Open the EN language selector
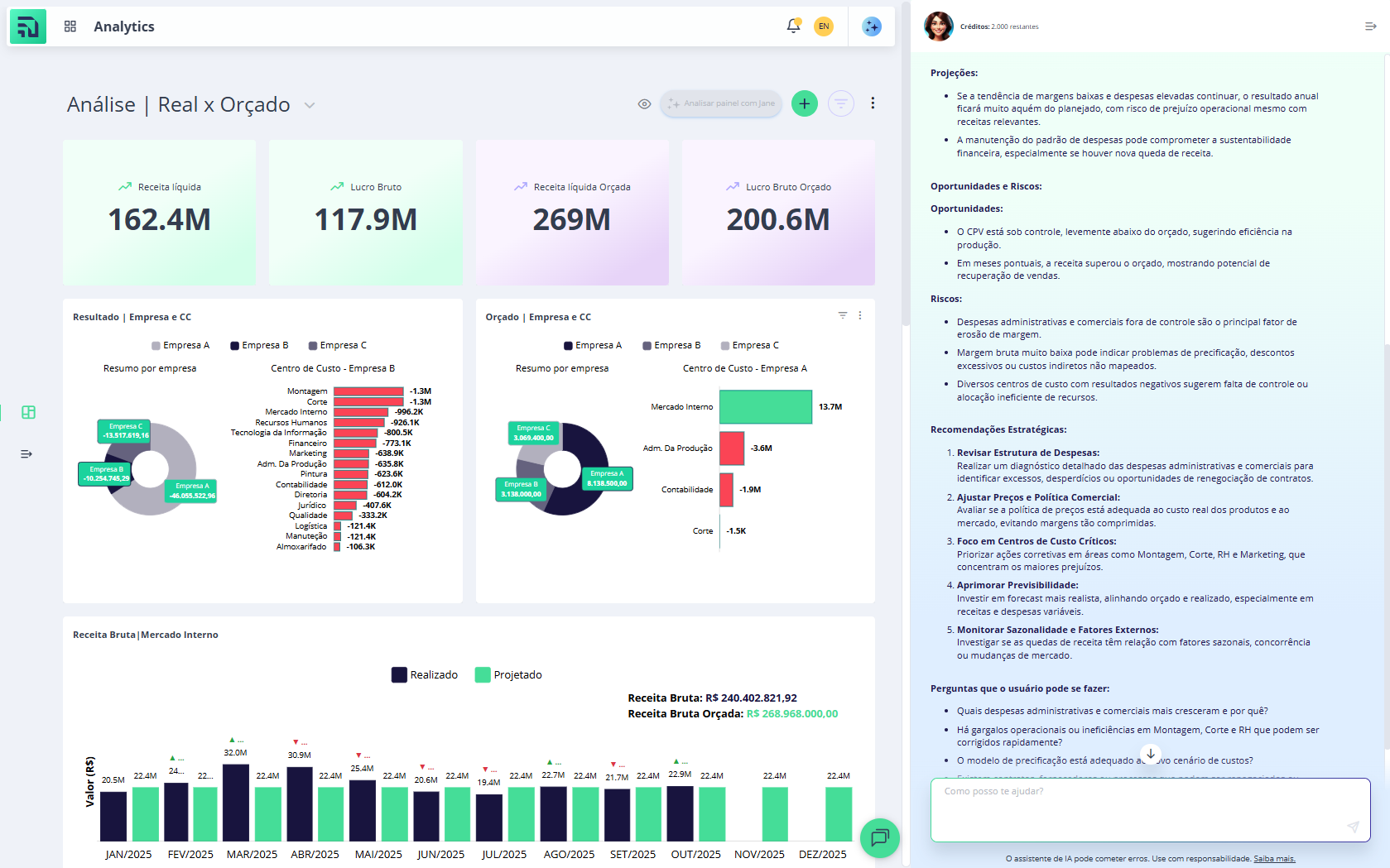This screenshot has width=1390, height=868. coord(823,26)
